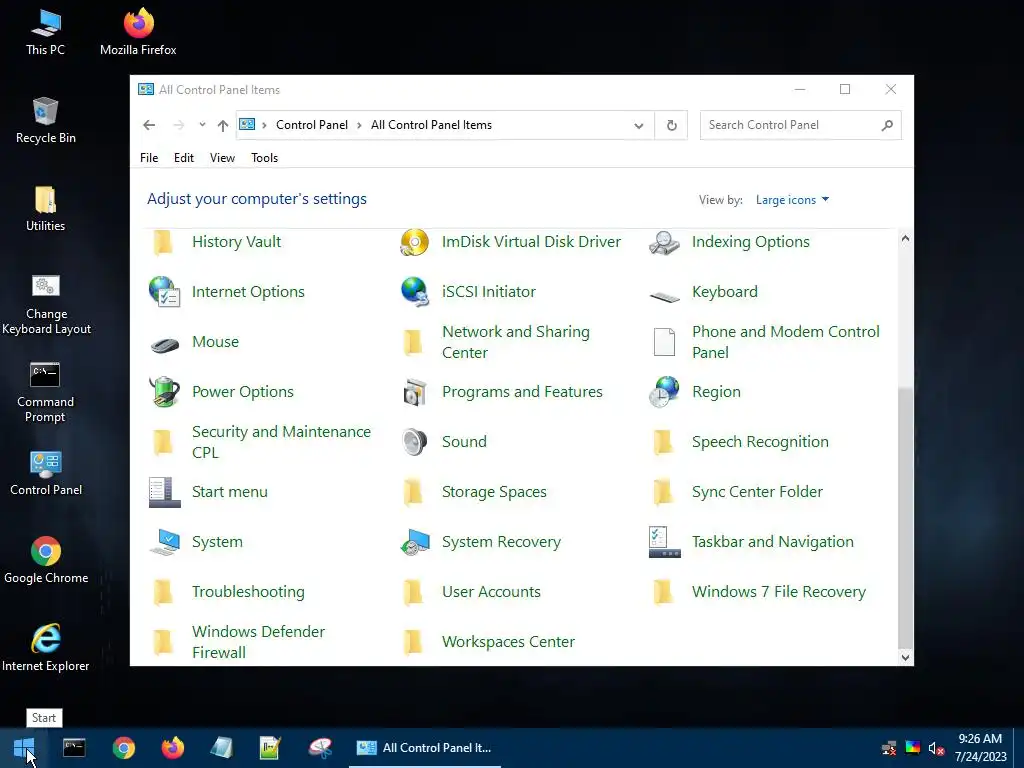1024x768 pixels.
Task: Open Phone and Modem Control Panel icon
Action: point(664,342)
